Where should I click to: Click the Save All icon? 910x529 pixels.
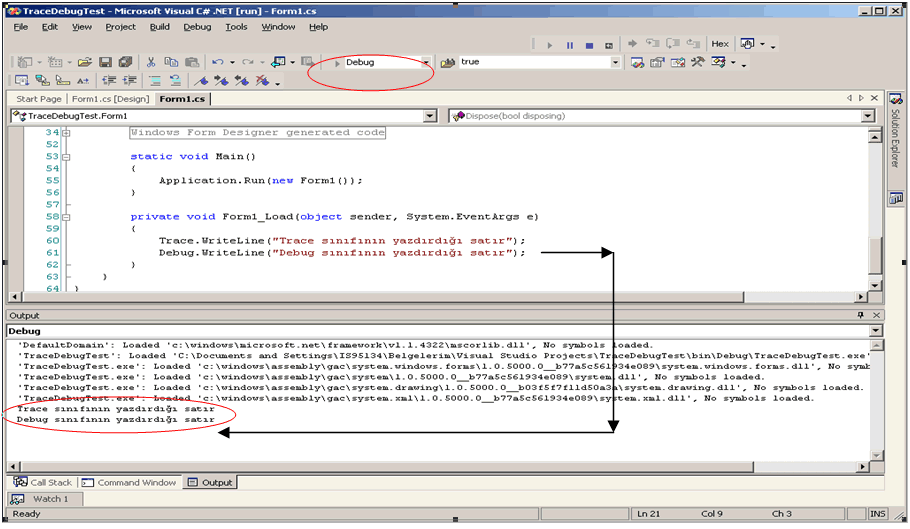pyautogui.click(x=125, y=62)
